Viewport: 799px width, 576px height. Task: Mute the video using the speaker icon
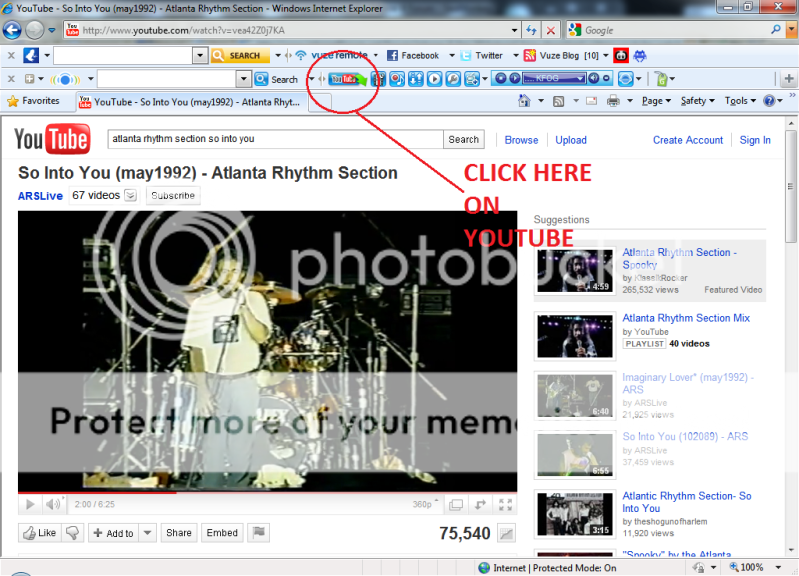(53, 505)
